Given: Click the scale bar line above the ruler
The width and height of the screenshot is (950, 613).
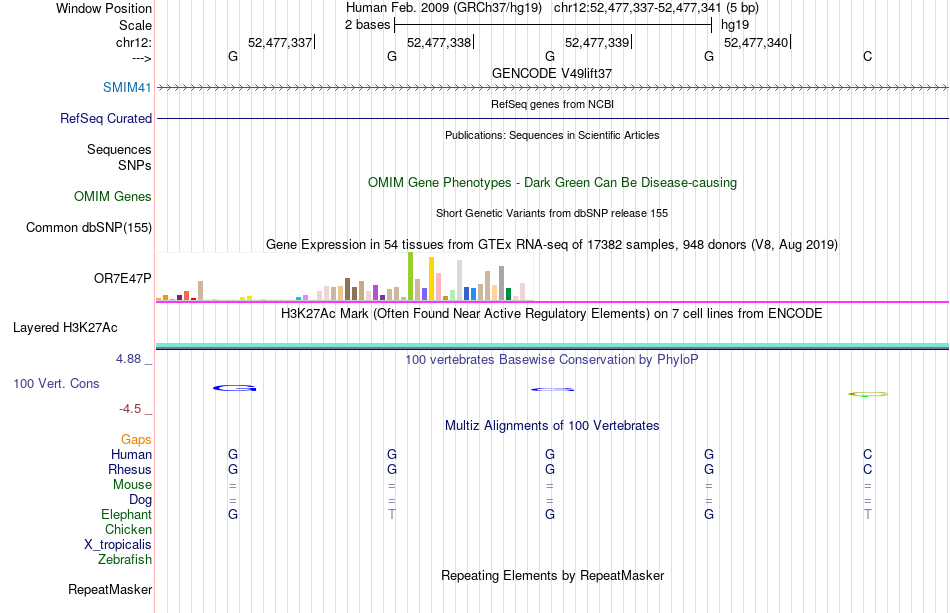Looking at the screenshot, I should coord(553,25).
